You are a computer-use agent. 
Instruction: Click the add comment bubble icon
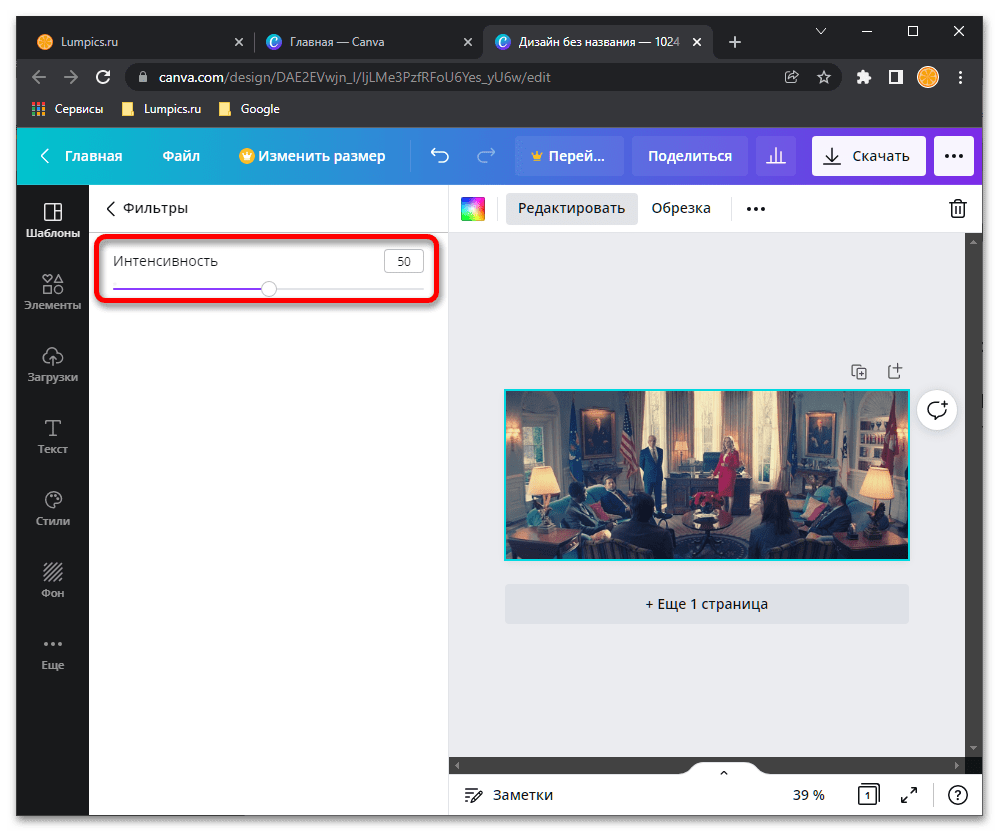point(937,410)
